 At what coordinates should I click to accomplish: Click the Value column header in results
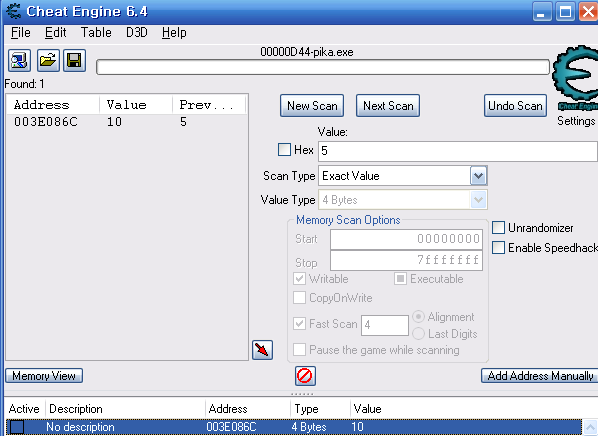[x=136, y=105]
